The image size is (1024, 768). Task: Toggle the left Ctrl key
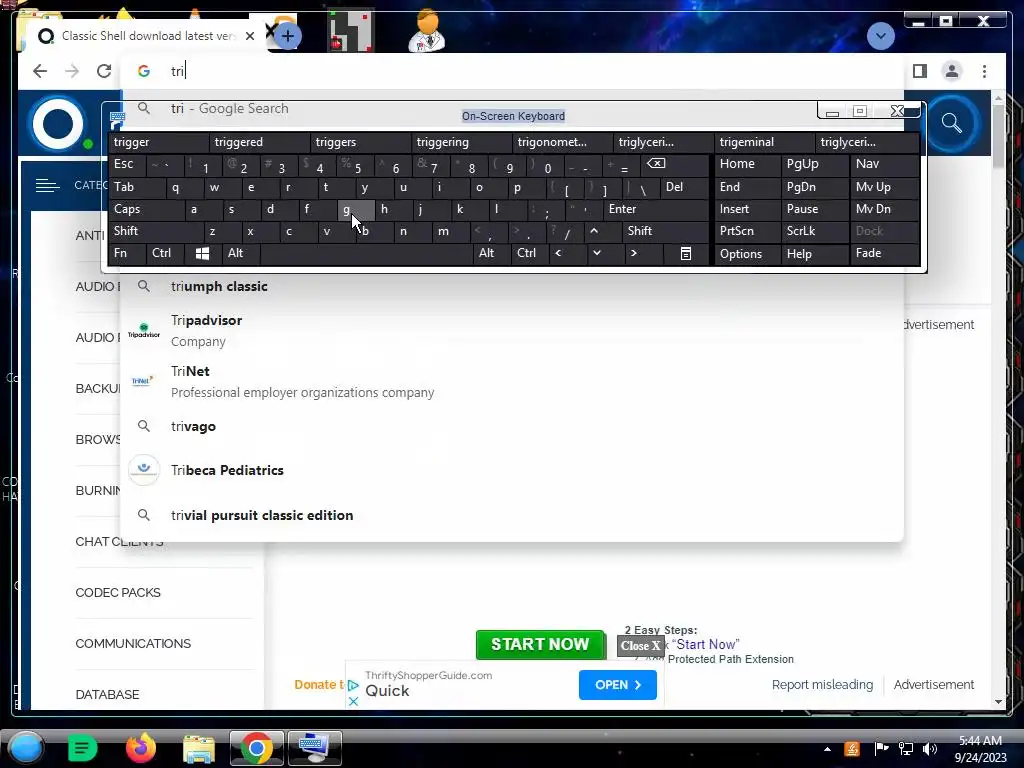[165, 253]
